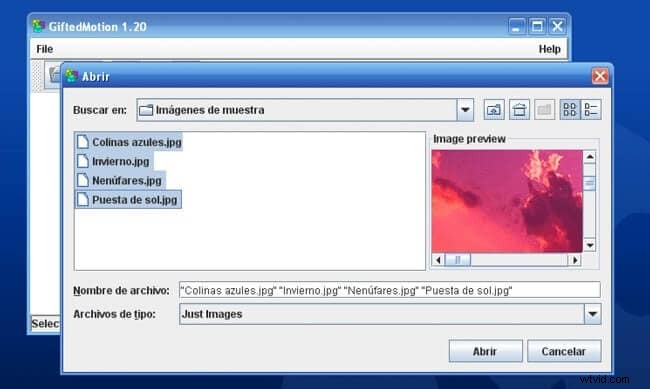Select Puesta de sol.jpg file name

pyautogui.click(x=135, y=199)
